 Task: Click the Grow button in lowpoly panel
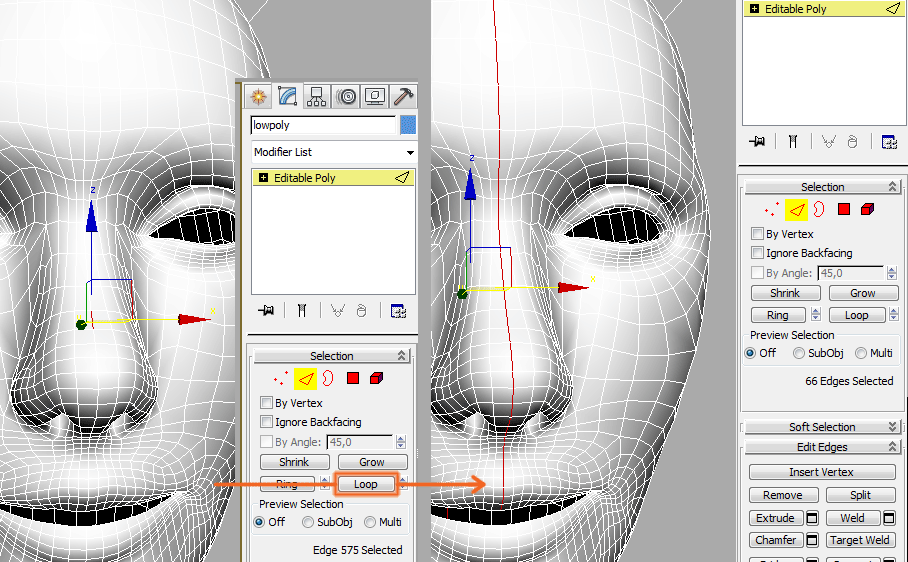coord(372,462)
